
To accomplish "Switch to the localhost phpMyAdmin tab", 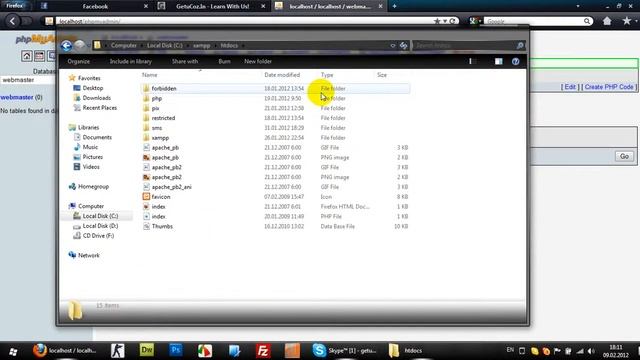I will click(x=330, y=6).
